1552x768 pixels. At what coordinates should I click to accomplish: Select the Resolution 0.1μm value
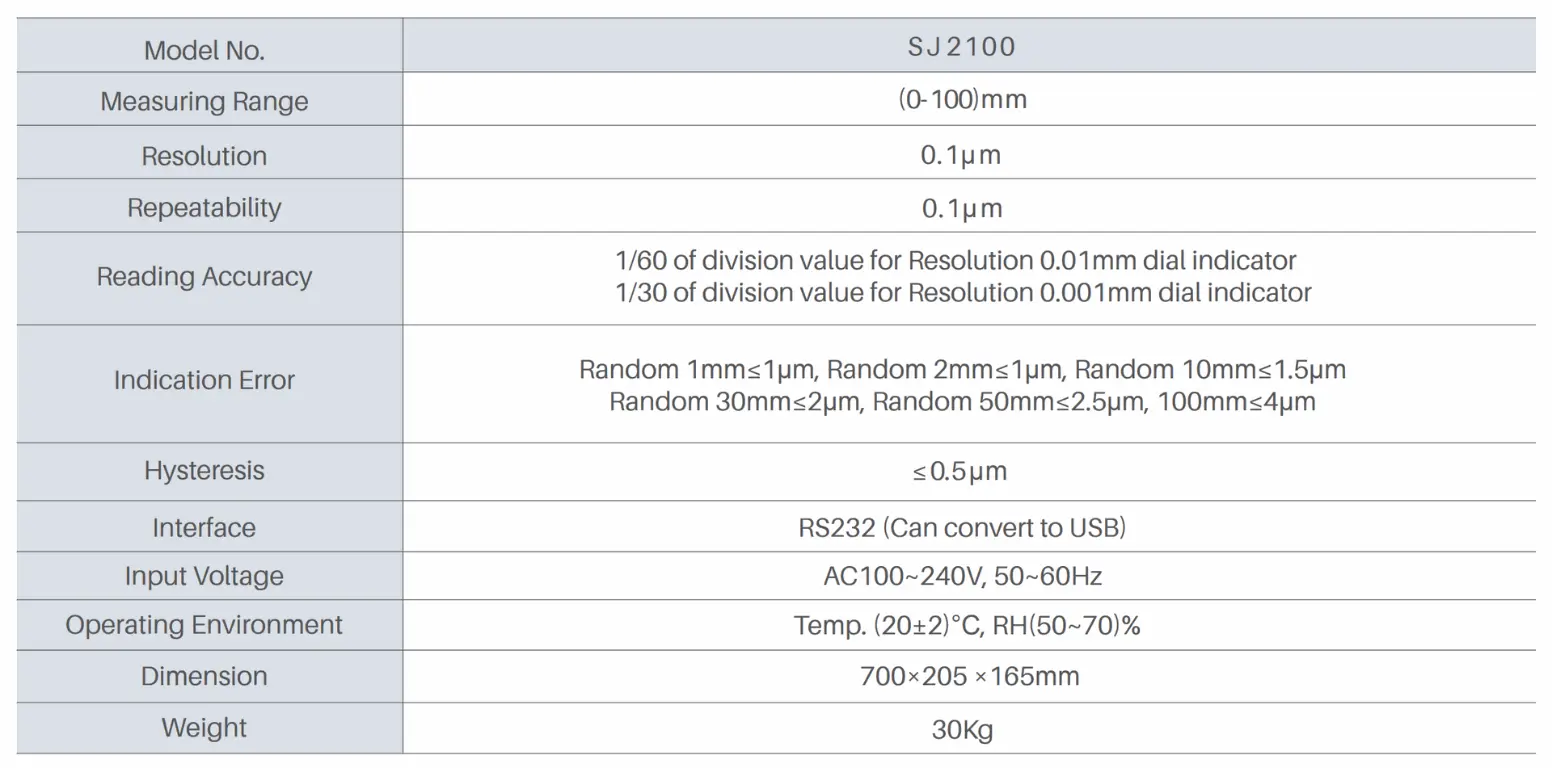(x=961, y=155)
